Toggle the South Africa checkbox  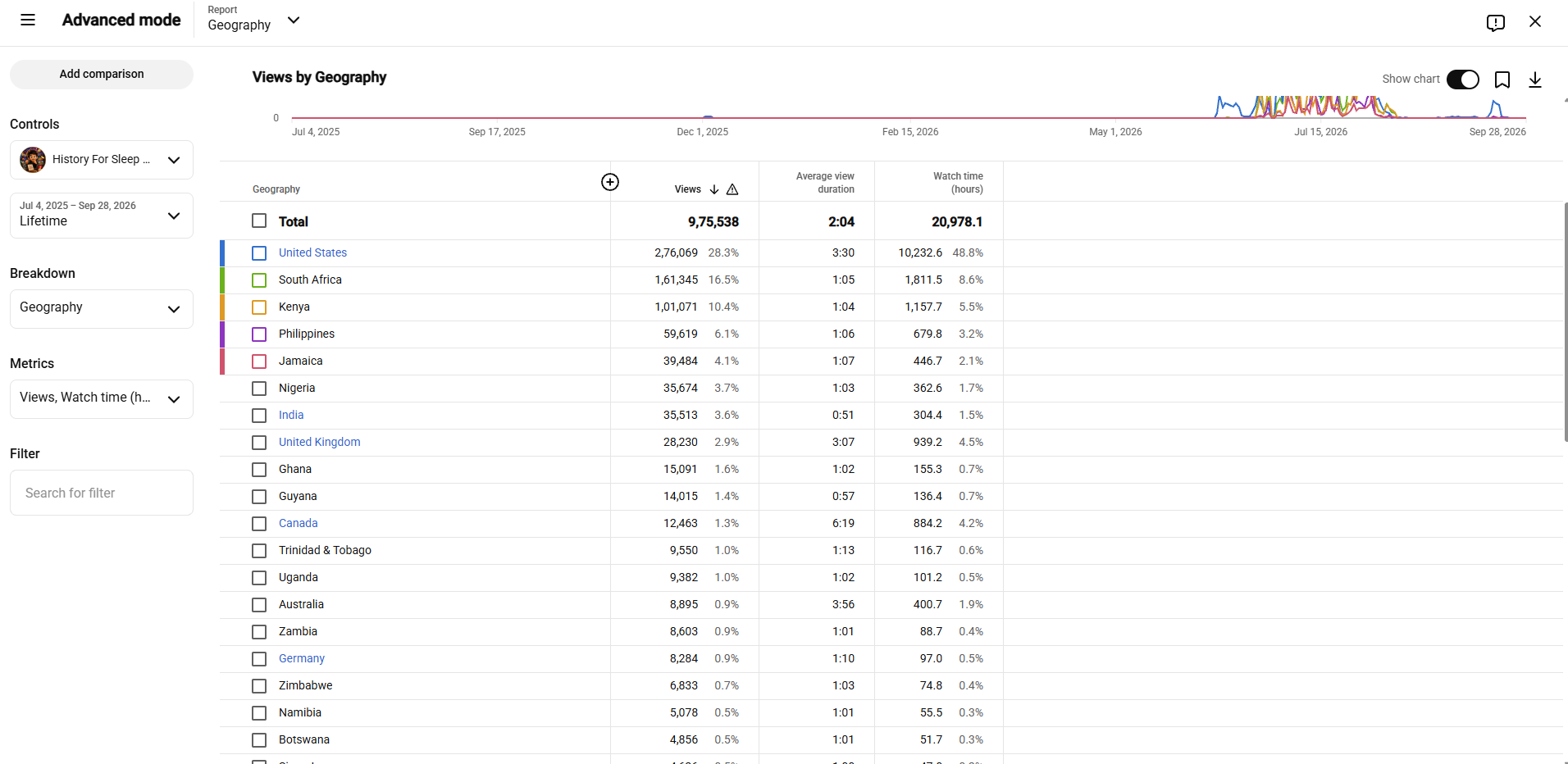pos(259,280)
